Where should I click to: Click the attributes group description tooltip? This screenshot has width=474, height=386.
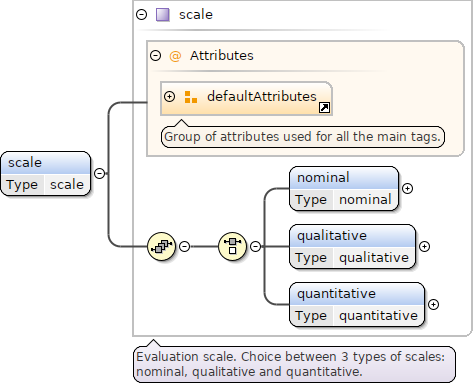303,137
